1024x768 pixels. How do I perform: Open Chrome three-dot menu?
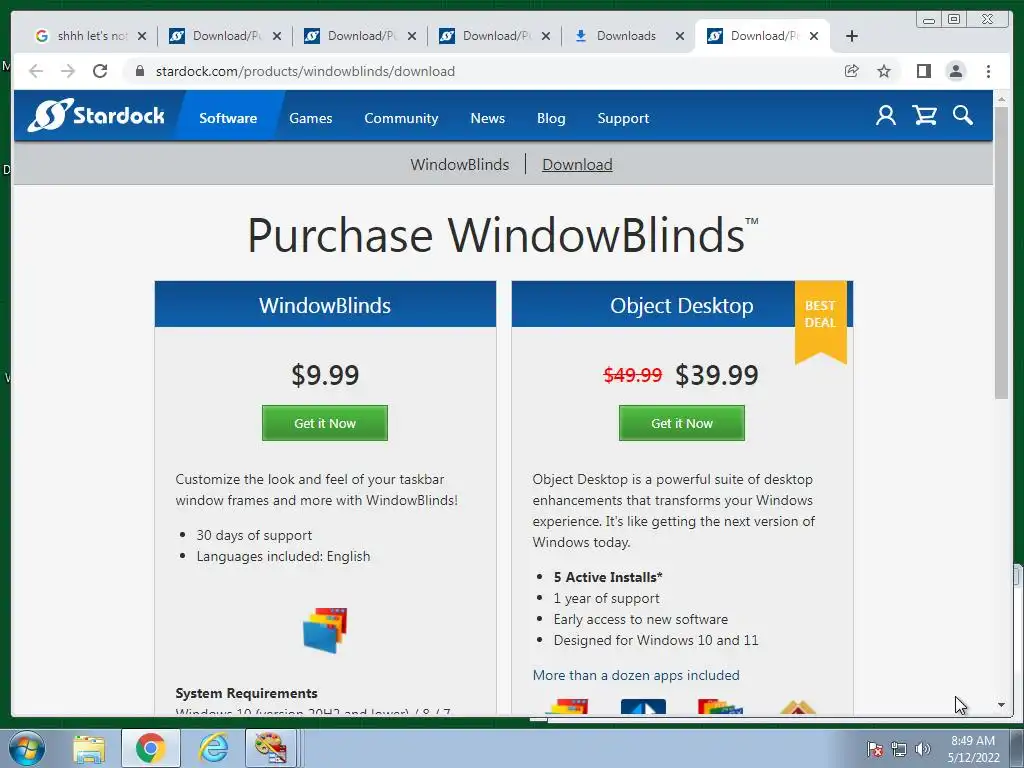988,71
